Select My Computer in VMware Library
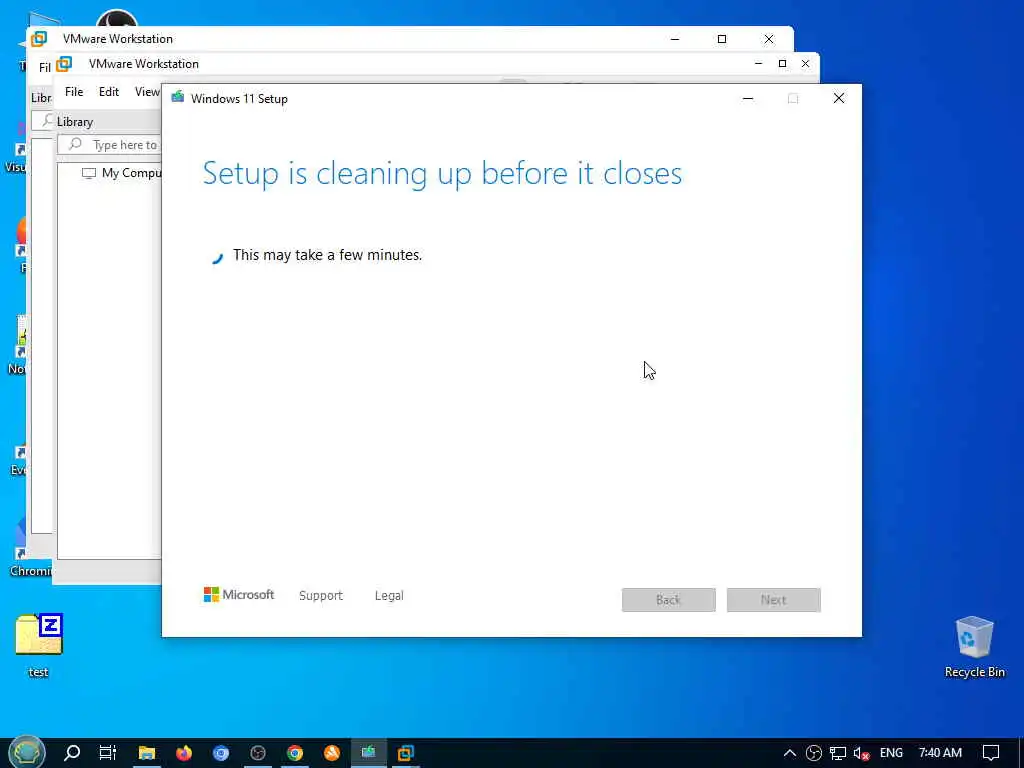 point(121,172)
